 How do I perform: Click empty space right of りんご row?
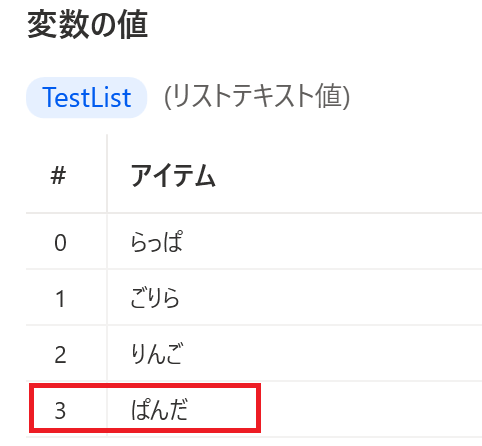(x=333, y=353)
